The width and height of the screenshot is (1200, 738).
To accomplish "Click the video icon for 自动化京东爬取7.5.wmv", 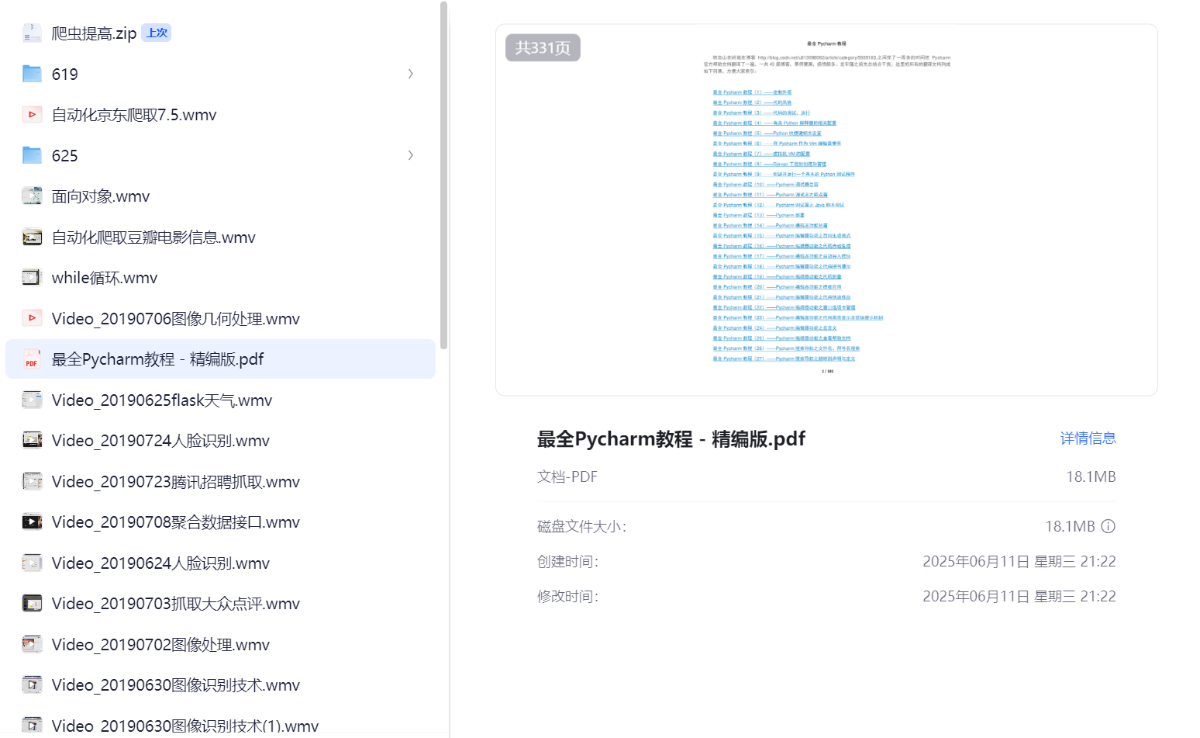I will (32, 115).
